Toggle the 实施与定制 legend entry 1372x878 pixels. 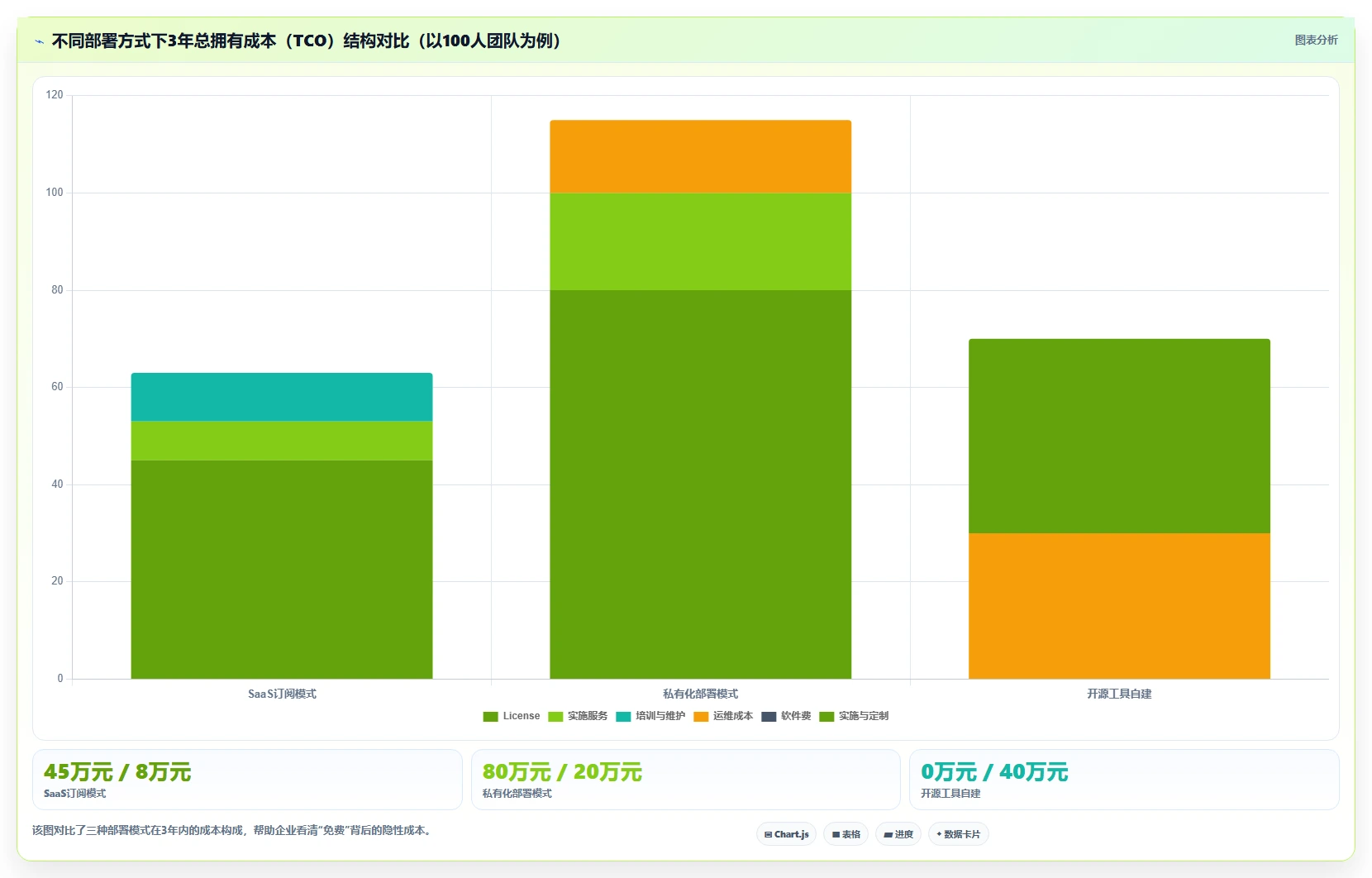pos(854,716)
